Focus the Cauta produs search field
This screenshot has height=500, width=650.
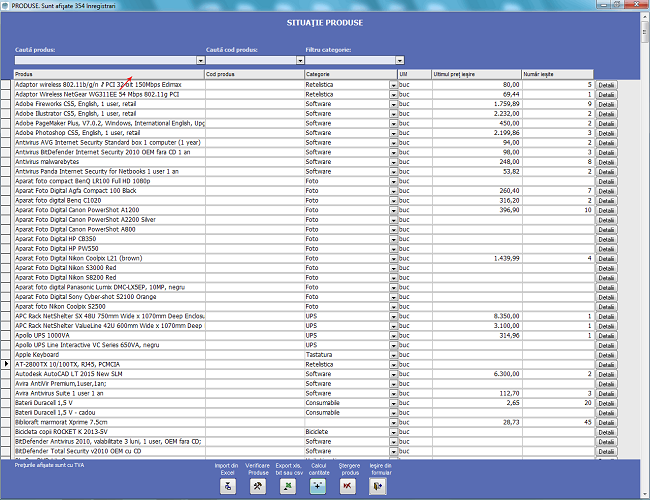(106, 61)
